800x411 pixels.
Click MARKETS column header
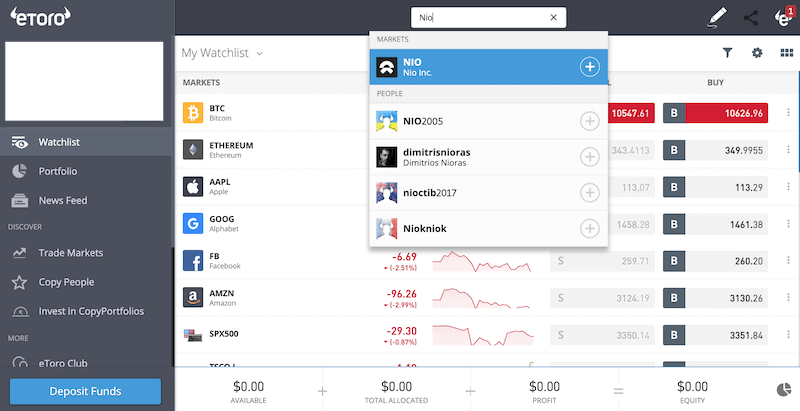(202, 83)
